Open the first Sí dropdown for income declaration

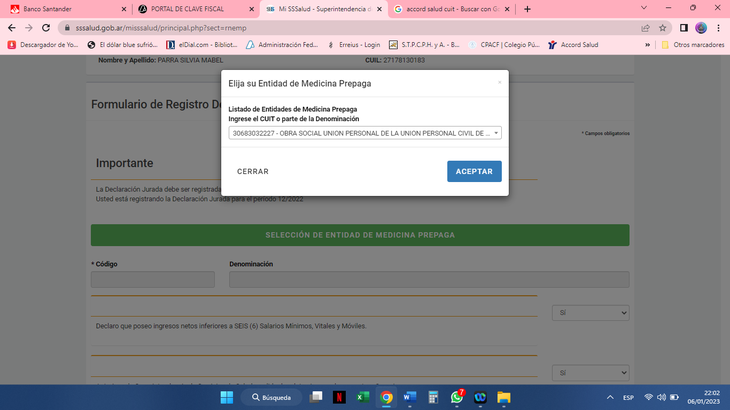coord(590,313)
